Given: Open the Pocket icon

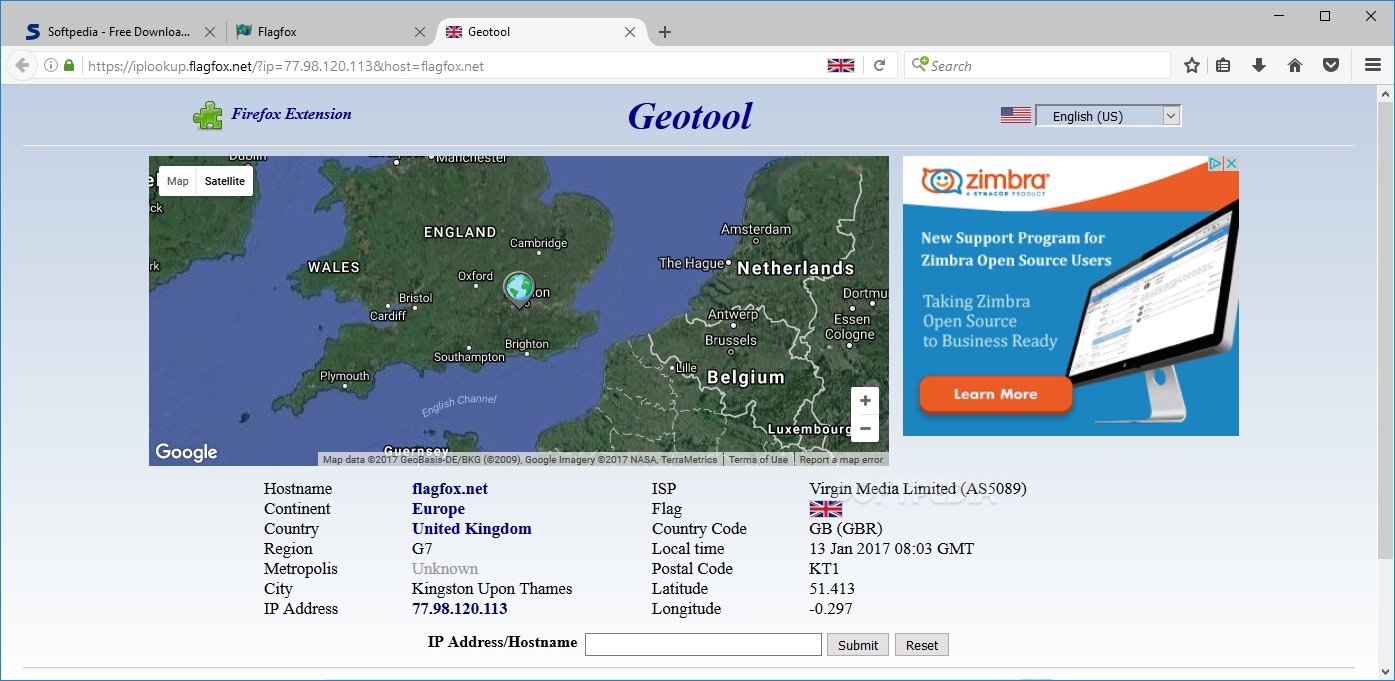Looking at the screenshot, I should point(1331,65).
